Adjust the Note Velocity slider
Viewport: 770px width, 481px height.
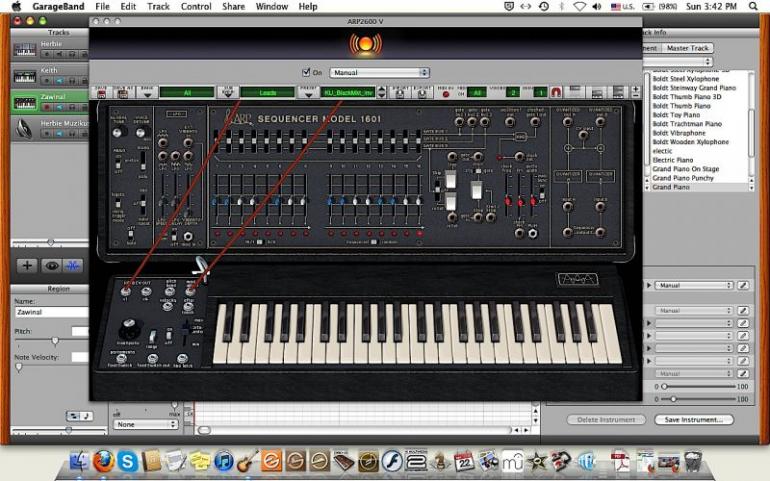point(19,367)
